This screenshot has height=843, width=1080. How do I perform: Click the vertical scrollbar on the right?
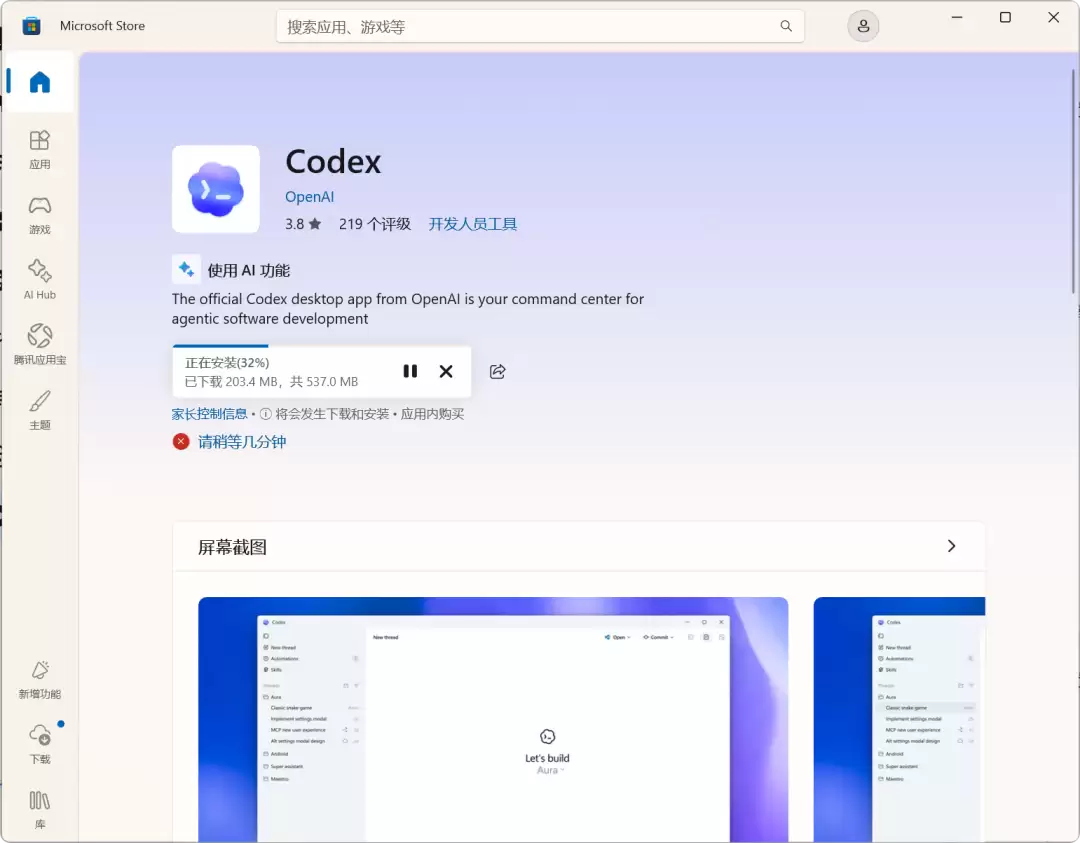[x=1073, y=183]
